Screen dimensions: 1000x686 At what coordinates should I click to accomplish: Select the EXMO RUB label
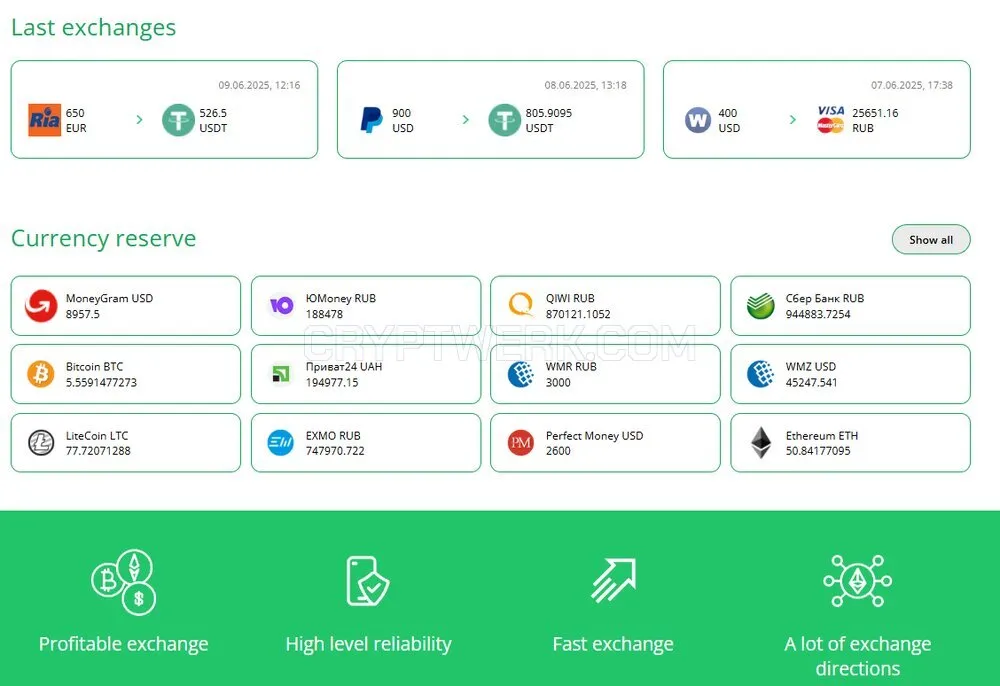pyautogui.click(x=333, y=435)
